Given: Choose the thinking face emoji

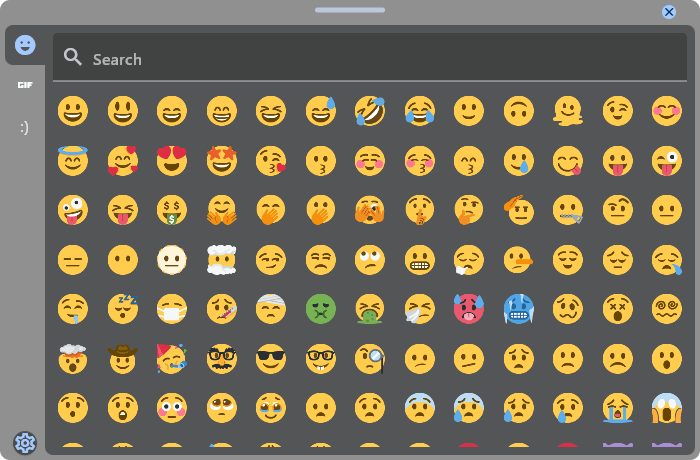Looking at the screenshot, I should coord(469,210).
